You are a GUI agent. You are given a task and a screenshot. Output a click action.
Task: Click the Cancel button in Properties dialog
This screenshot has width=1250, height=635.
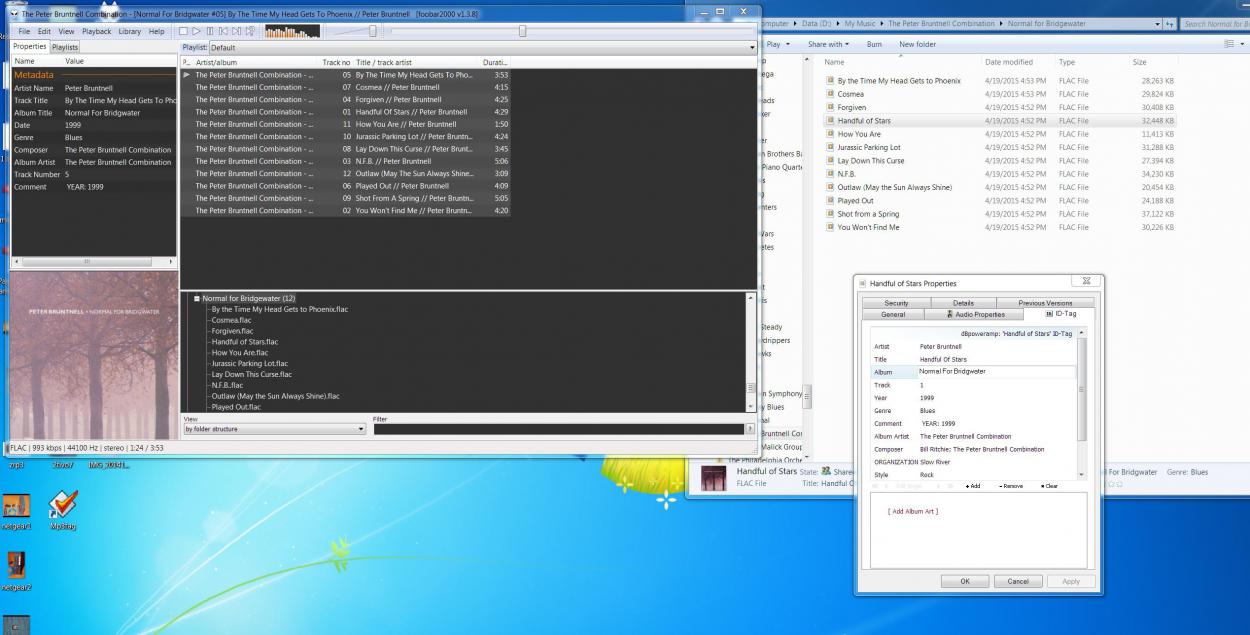(1017, 581)
